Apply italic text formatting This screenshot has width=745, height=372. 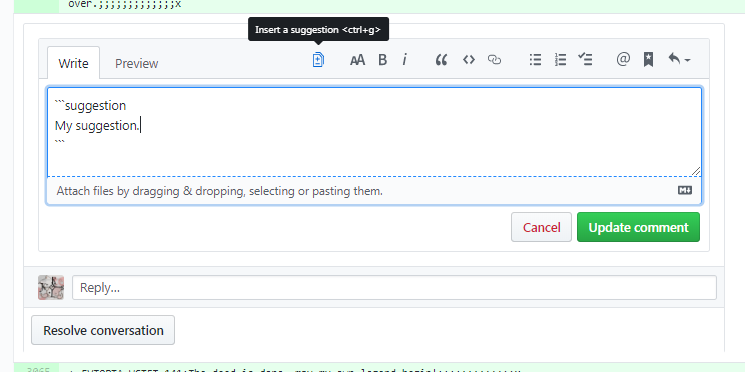point(404,60)
